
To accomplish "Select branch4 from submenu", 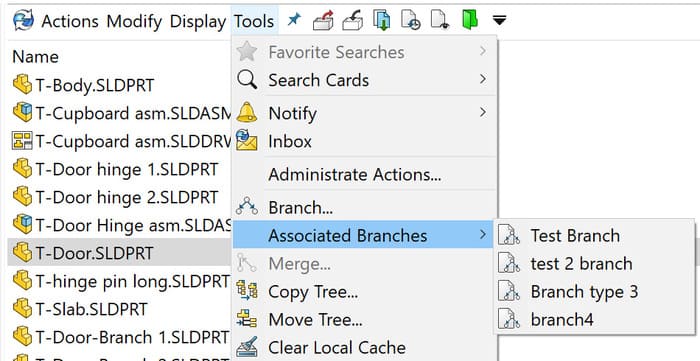I will [595, 320].
